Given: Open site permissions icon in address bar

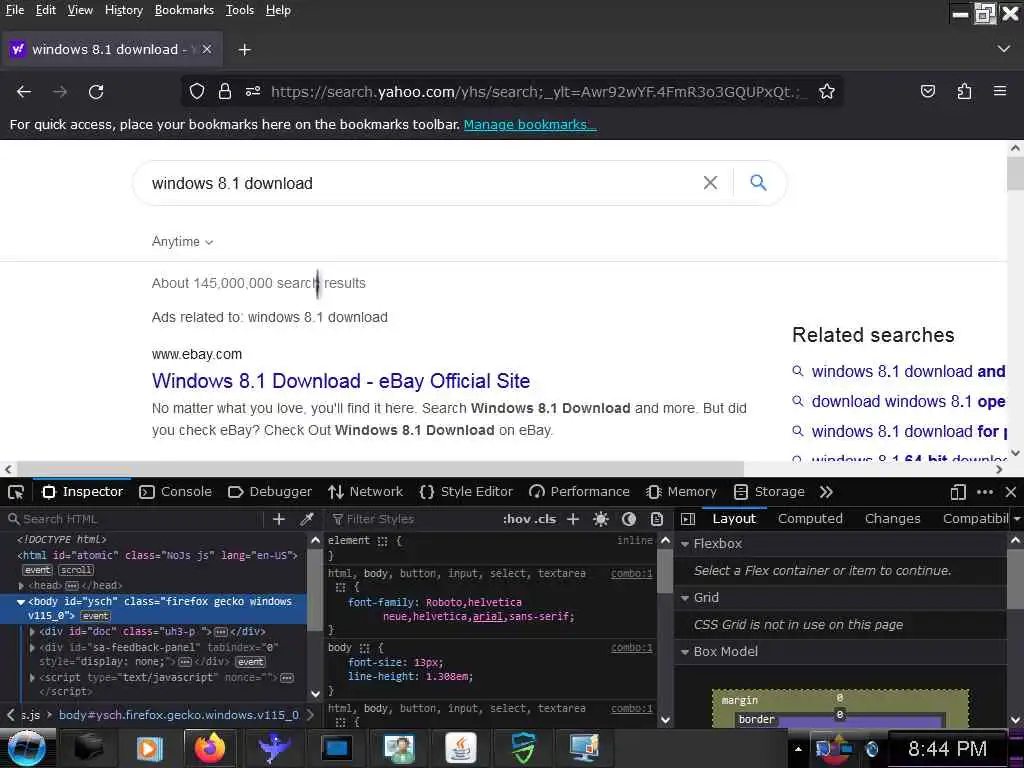Looking at the screenshot, I should point(253,91).
